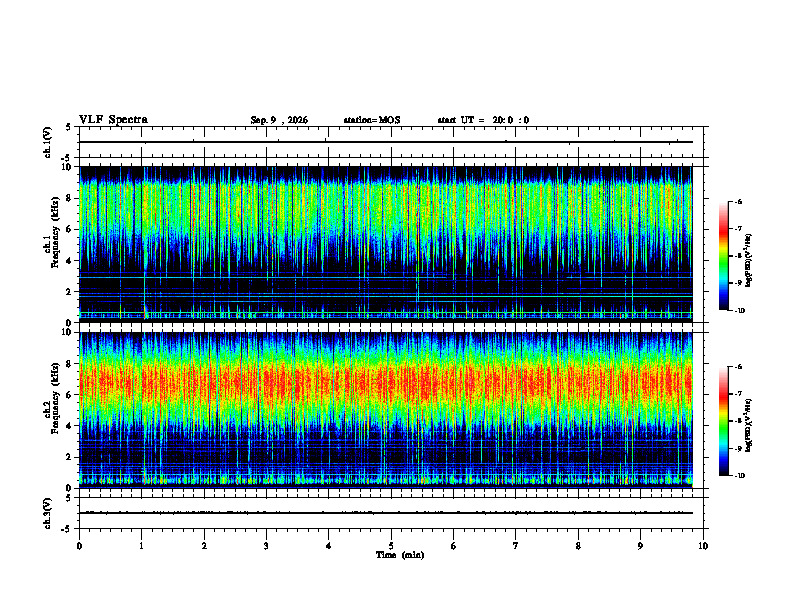Select the 3 minute tick on time axis
The height and width of the screenshot is (612, 792).
point(266,546)
